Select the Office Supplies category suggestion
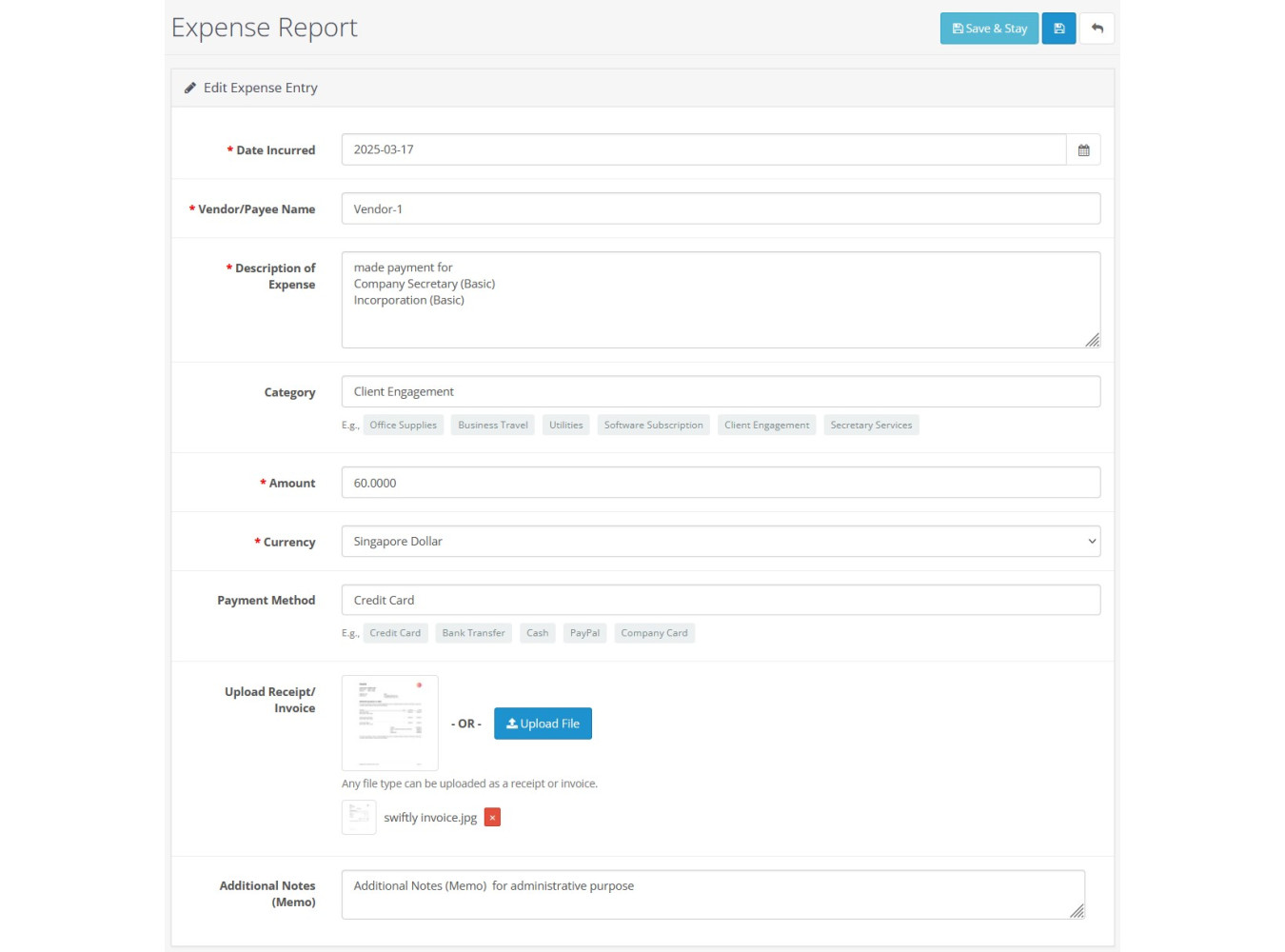This screenshot has width=1285, height=952. click(x=403, y=426)
